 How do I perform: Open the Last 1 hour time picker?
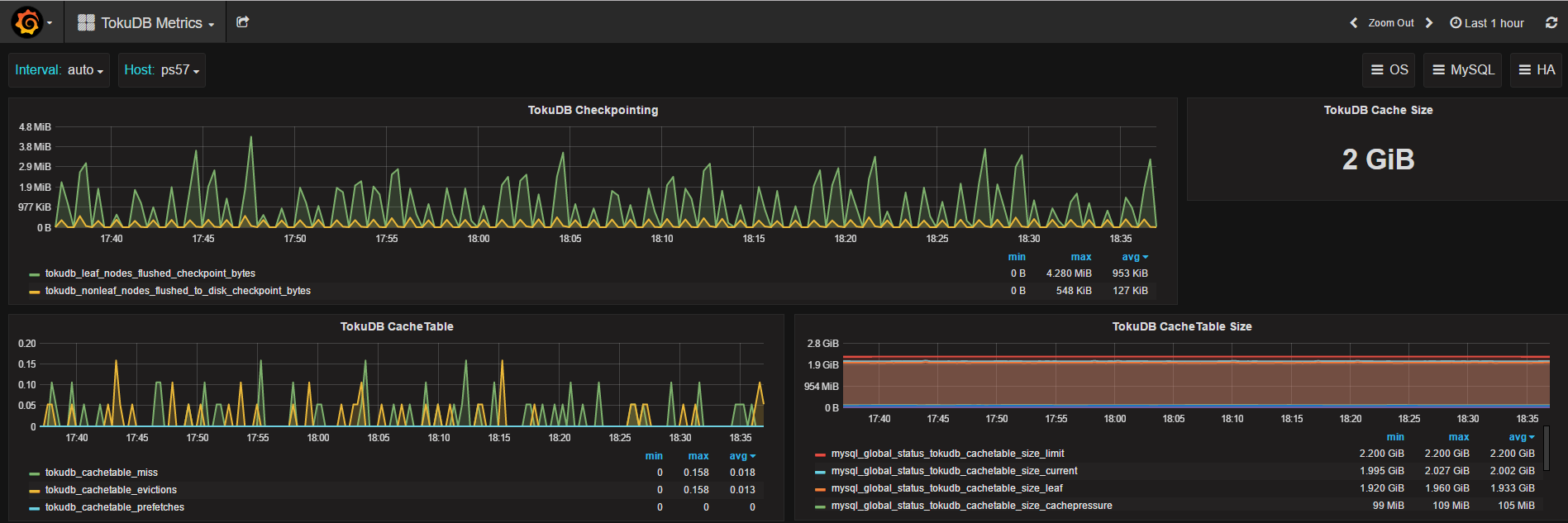(1487, 23)
